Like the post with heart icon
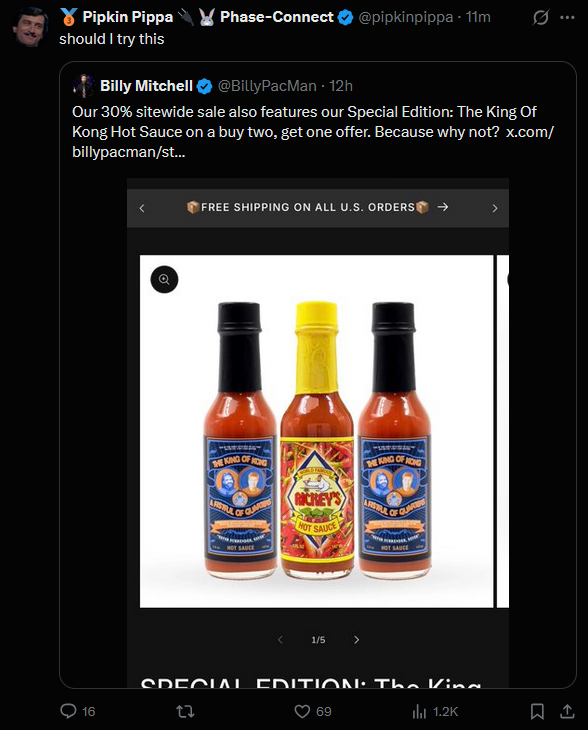588x730 pixels. (302, 711)
